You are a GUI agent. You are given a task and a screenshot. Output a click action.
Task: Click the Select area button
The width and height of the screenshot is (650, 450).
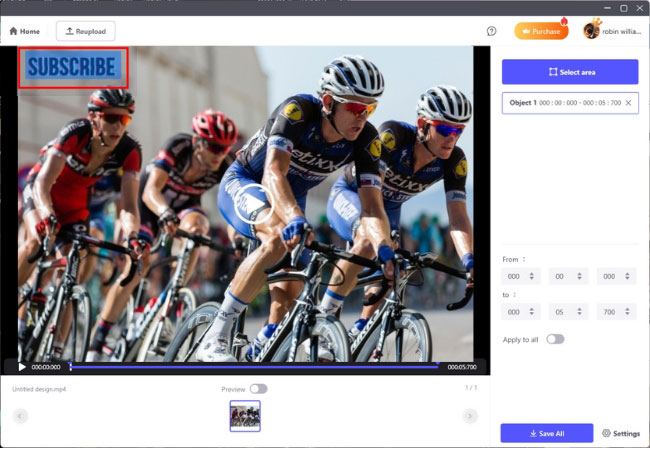click(x=570, y=72)
